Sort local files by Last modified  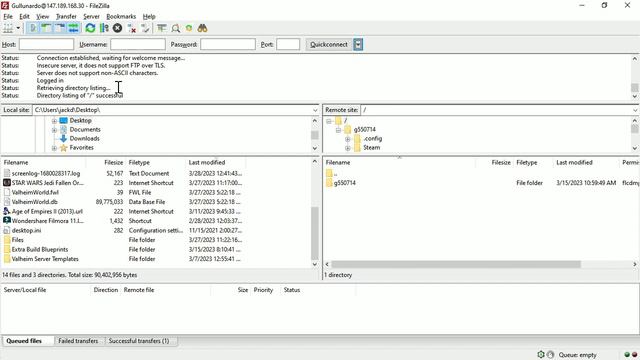207,162
